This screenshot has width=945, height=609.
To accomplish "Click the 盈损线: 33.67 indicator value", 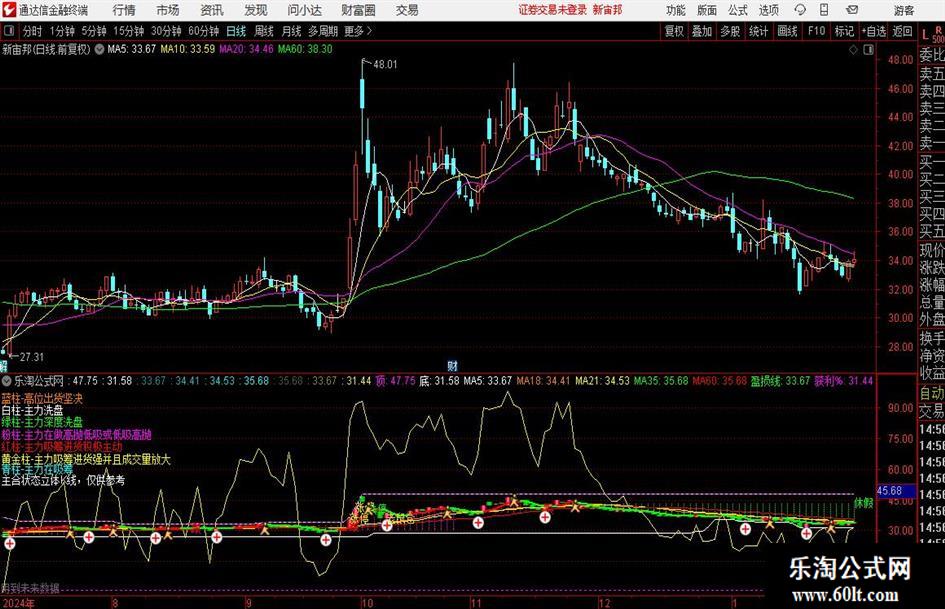I will pyautogui.click(x=780, y=381).
